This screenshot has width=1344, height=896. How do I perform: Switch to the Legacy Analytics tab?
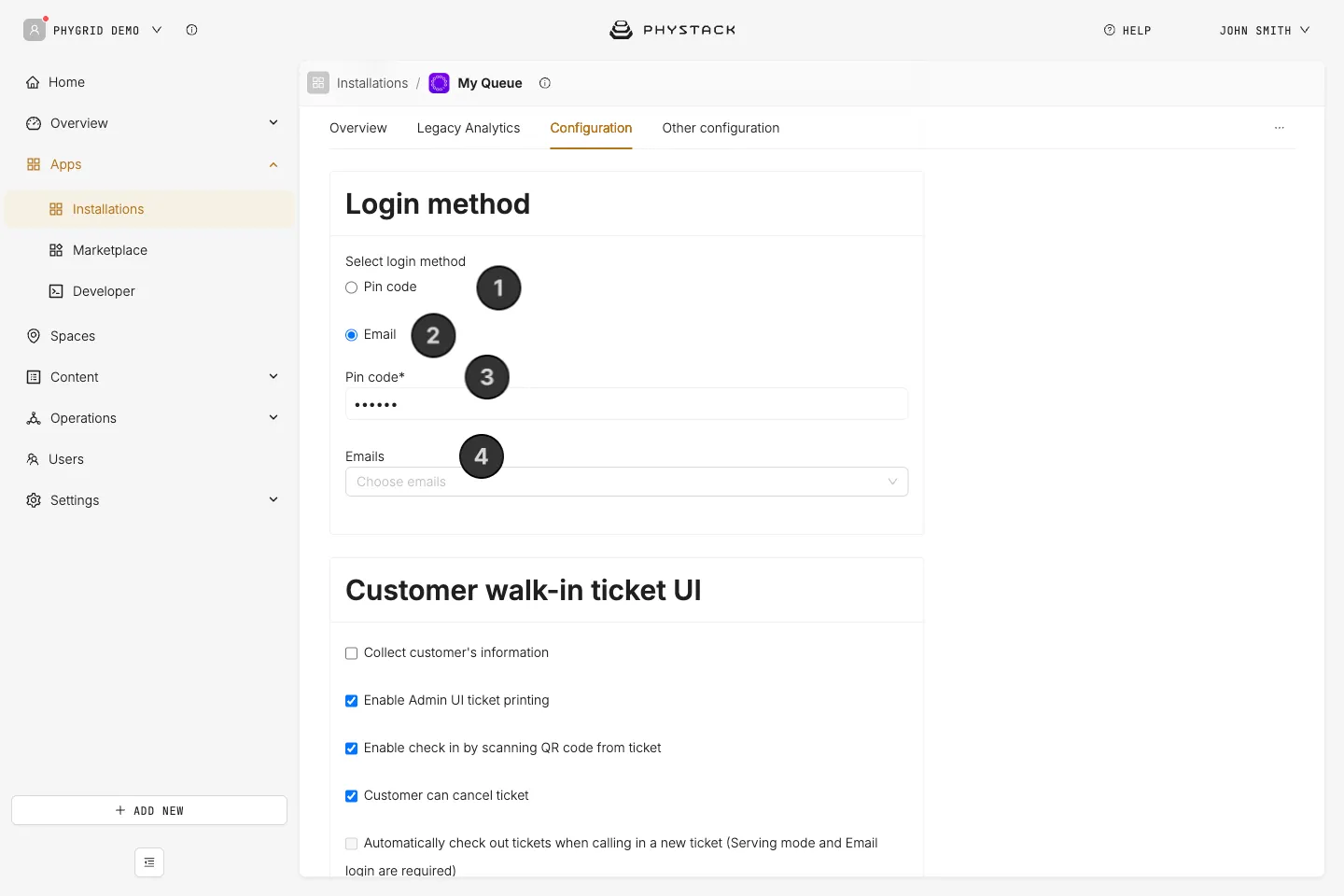(x=469, y=128)
